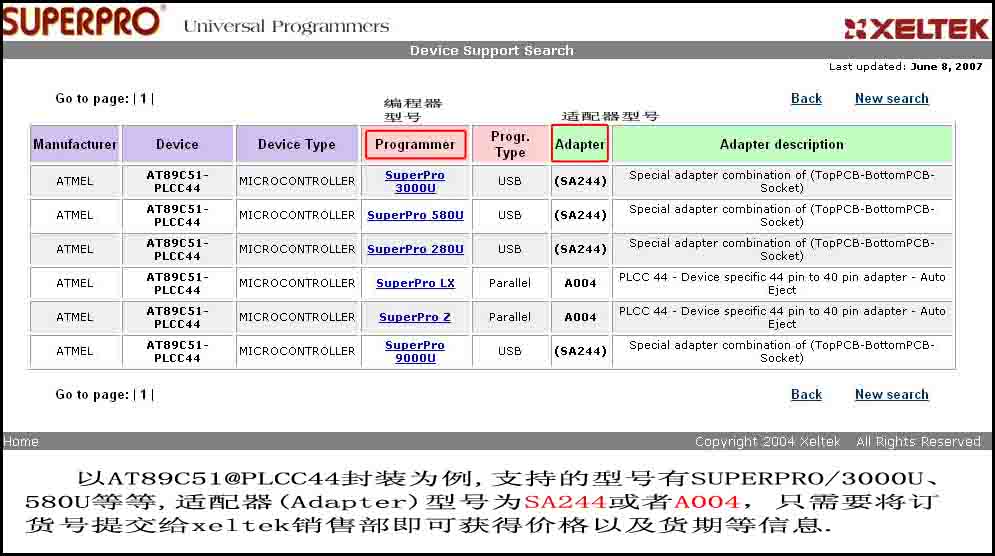Open the SuperPro 3000U programmer link
The image size is (995, 556).
415,182
